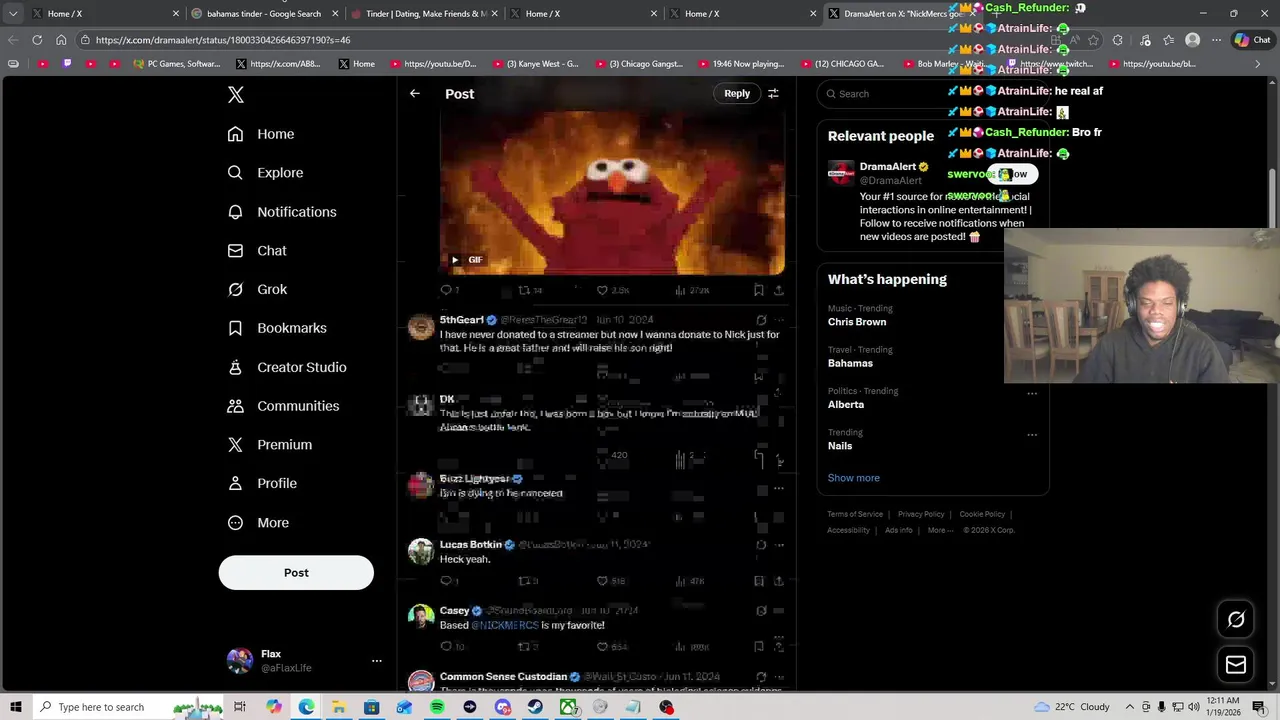Open Chicago Gangst bookmark
Image resolution: width=1280 pixels, height=720 pixels.
coord(638,64)
